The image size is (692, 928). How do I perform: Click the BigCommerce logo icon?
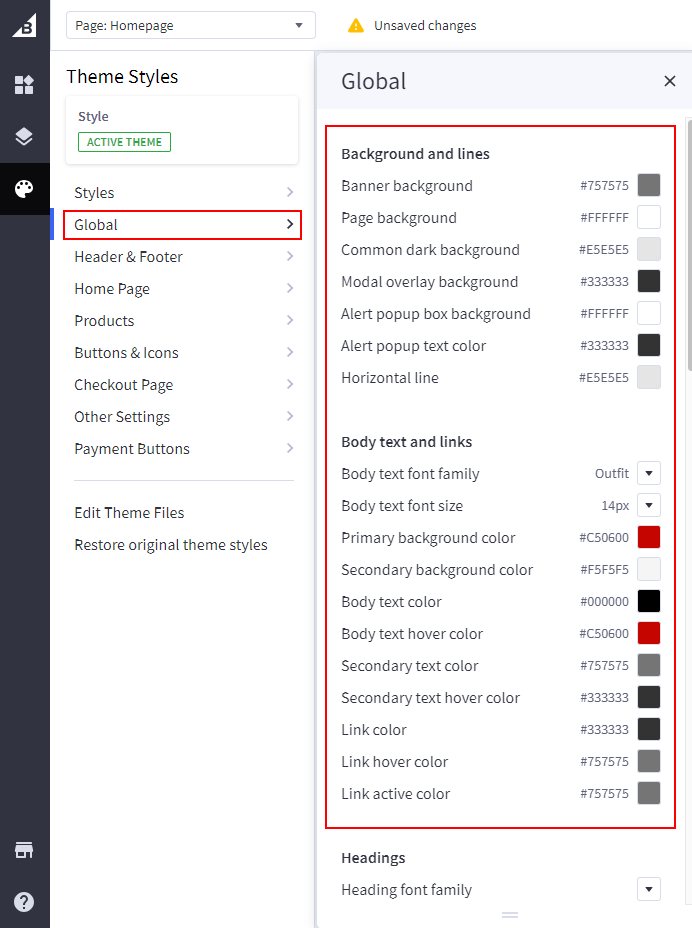(x=24, y=25)
